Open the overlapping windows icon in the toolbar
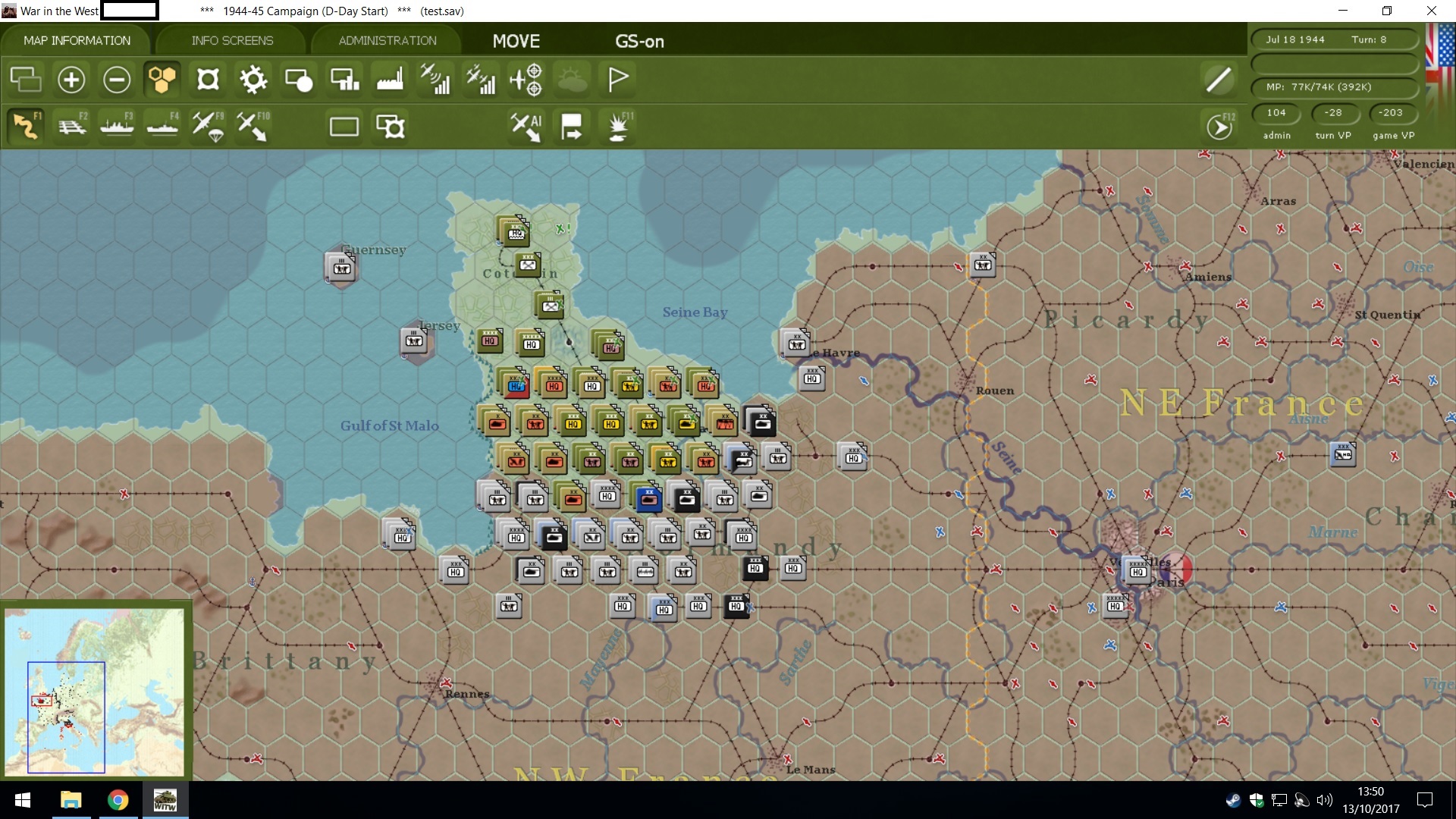Screen dimensions: 1456x819 (x=26, y=79)
